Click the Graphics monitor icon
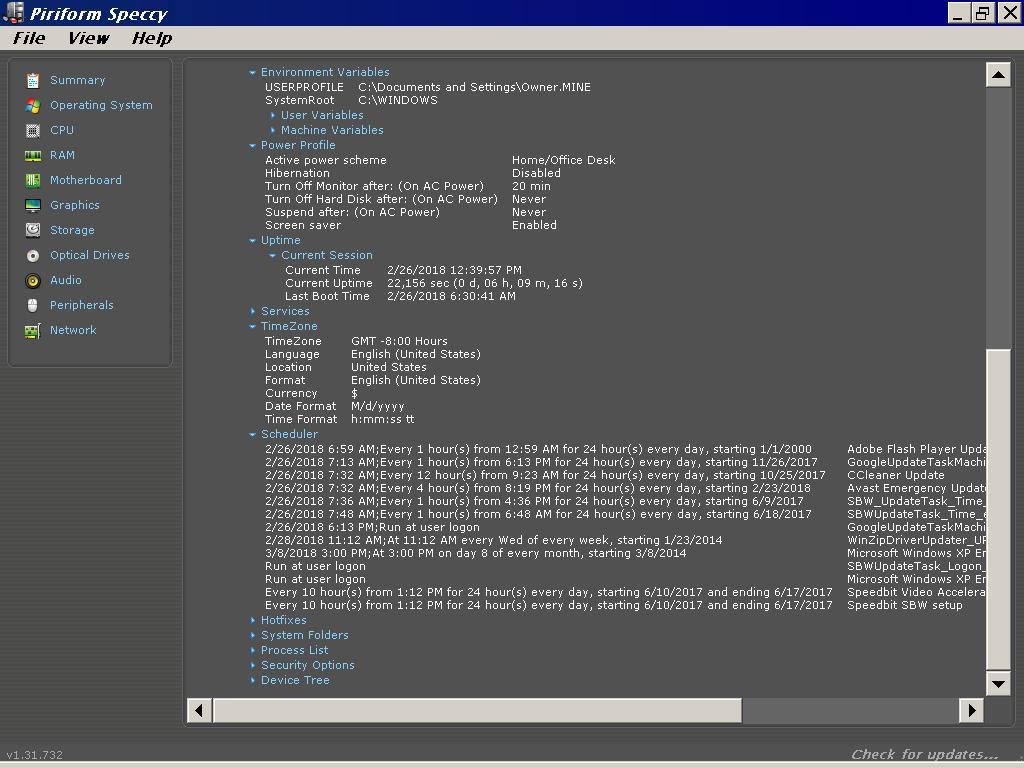This screenshot has width=1024, height=768. [33, 206]
